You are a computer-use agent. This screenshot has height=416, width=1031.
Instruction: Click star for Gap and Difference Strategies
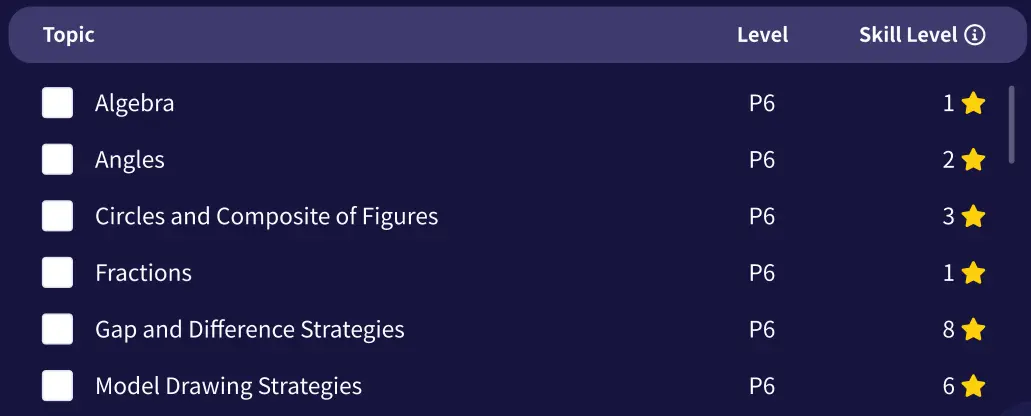973,329
